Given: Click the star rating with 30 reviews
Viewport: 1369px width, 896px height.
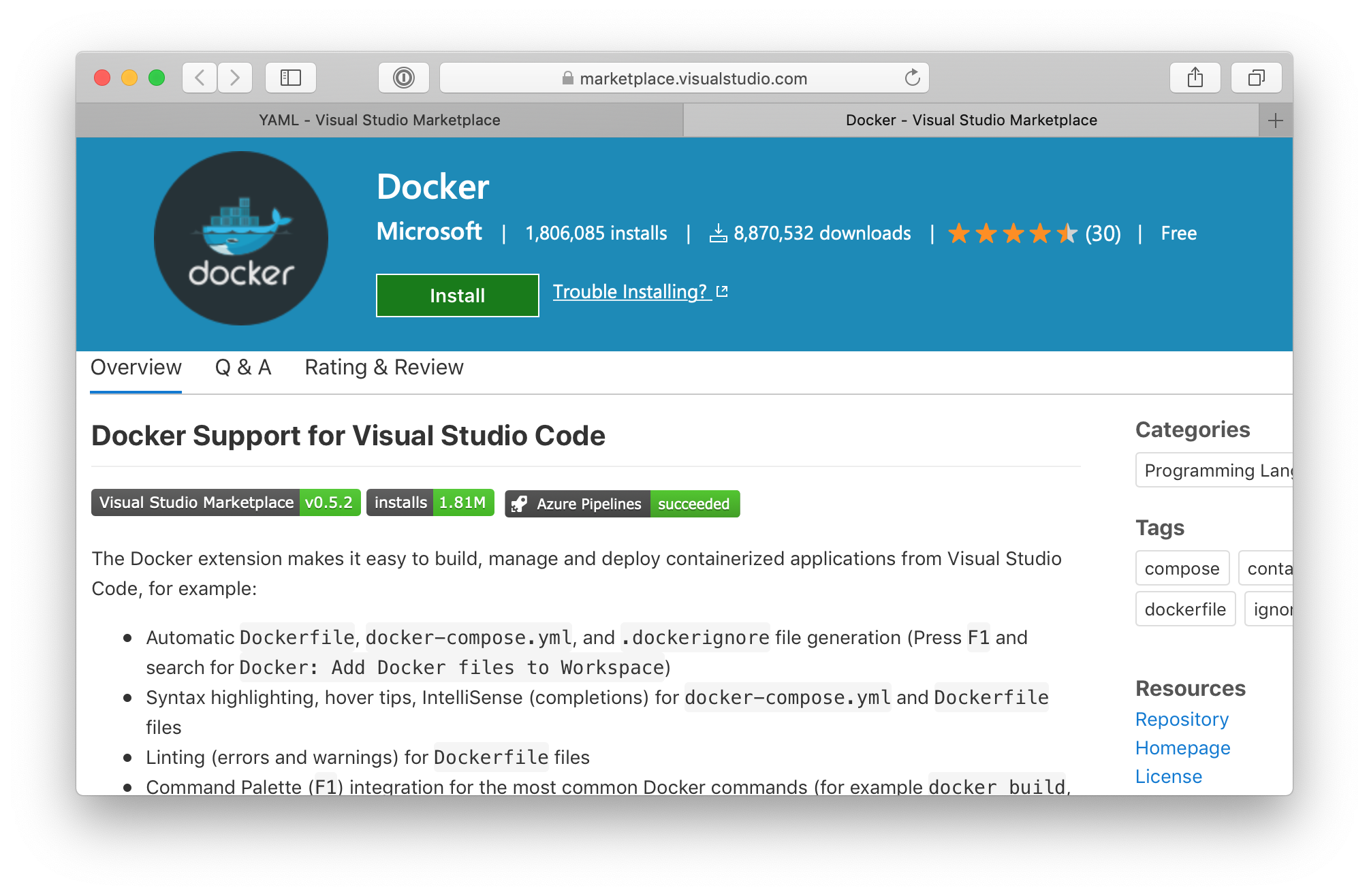Looking at the screenshot, I should point(1033,234).
